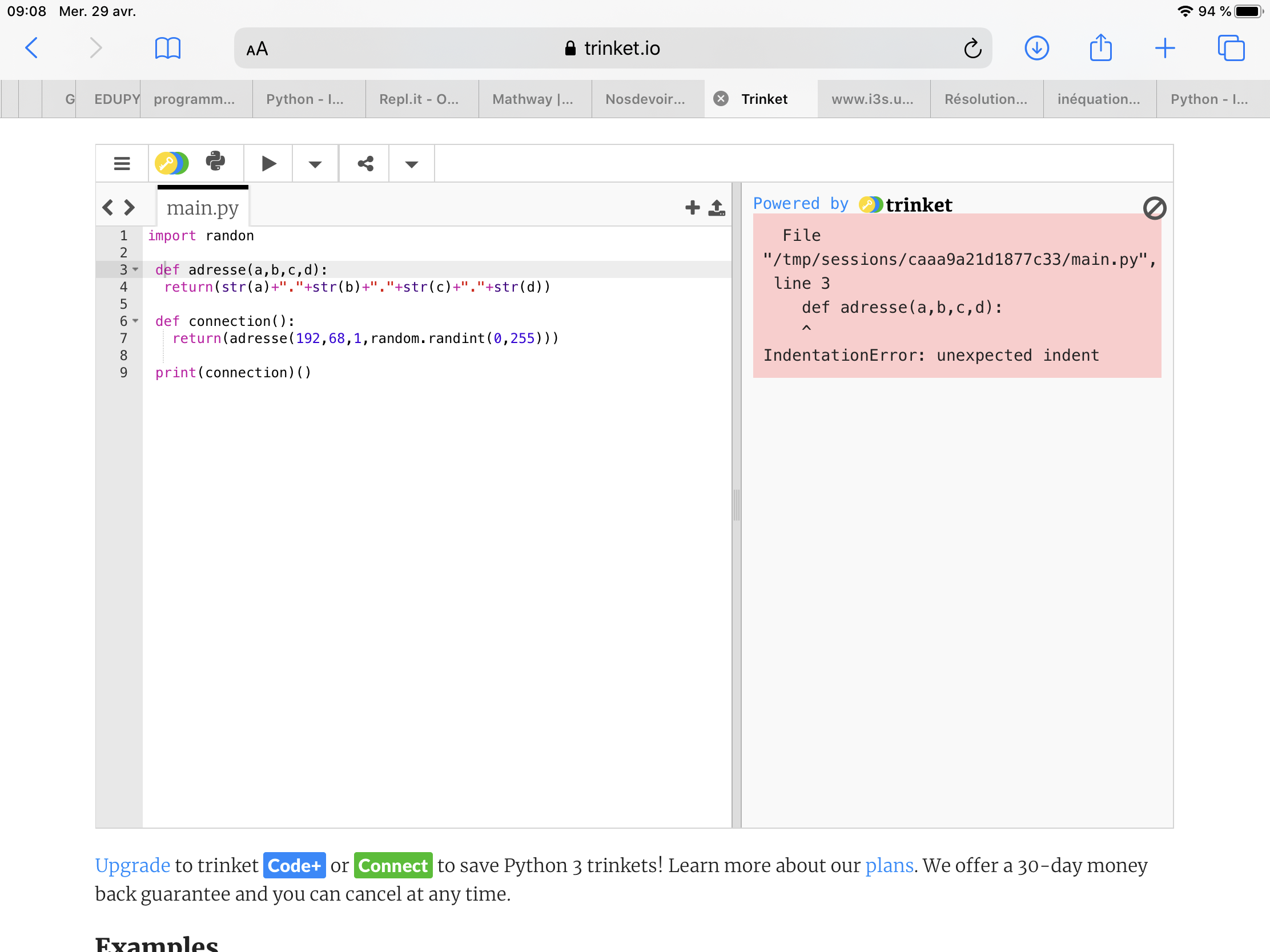Collapse the code fold at line 3
Viewport: 1270px width, 952px height.
point(135,269)
